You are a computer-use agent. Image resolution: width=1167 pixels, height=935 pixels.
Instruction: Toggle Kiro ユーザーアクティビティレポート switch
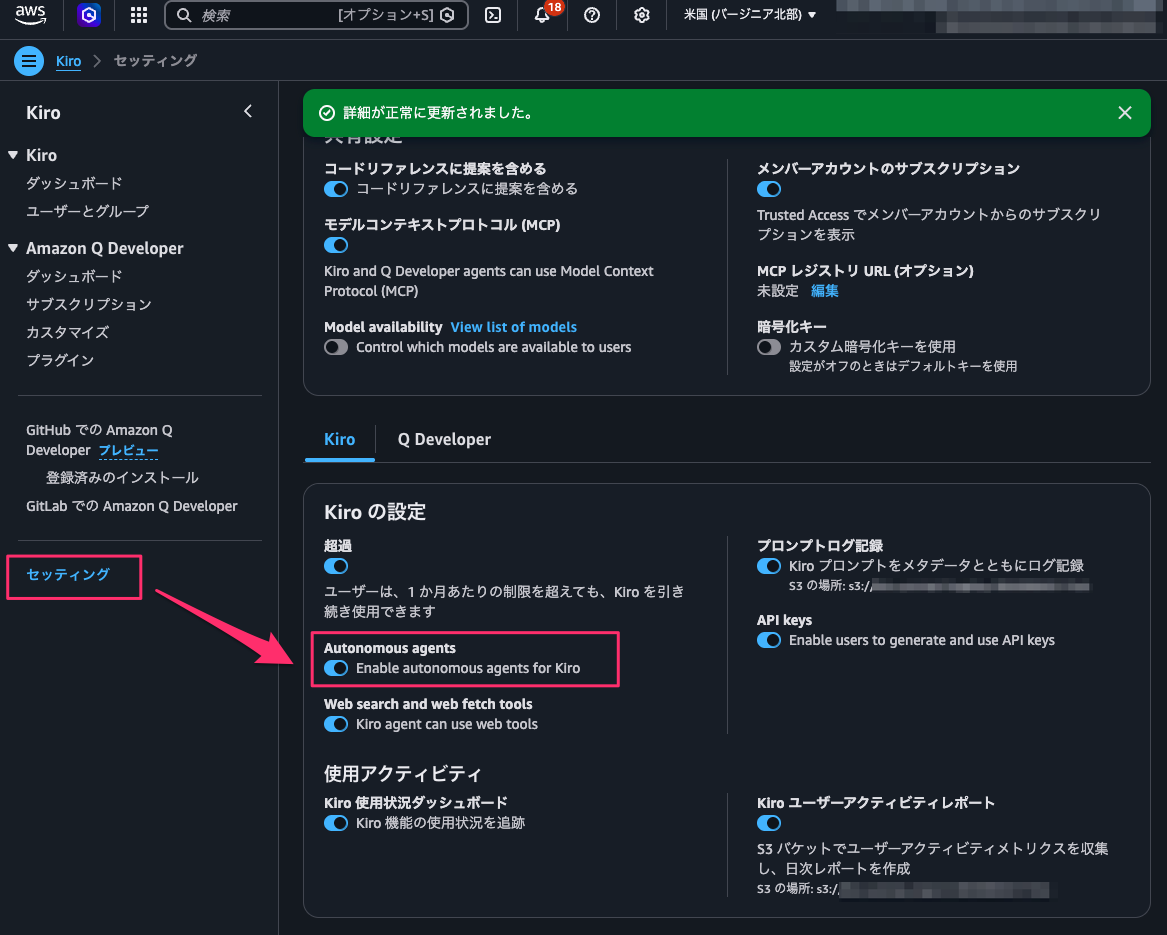pyautogui.click(x=769, y=823)
